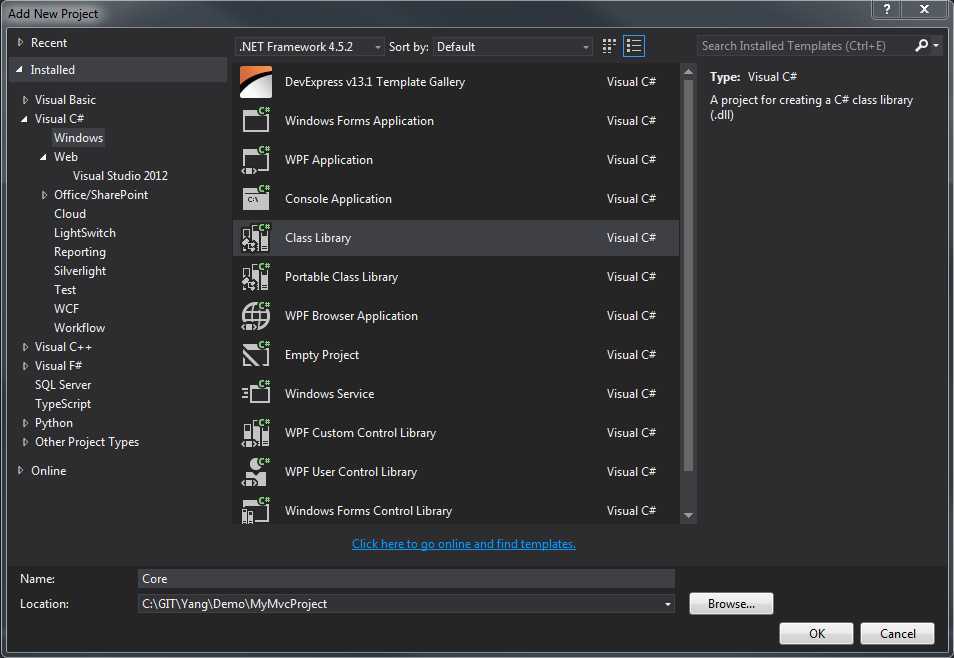
Task: Select the Empty Project row text
Action: pyautogui.click(x=322, y=355)
